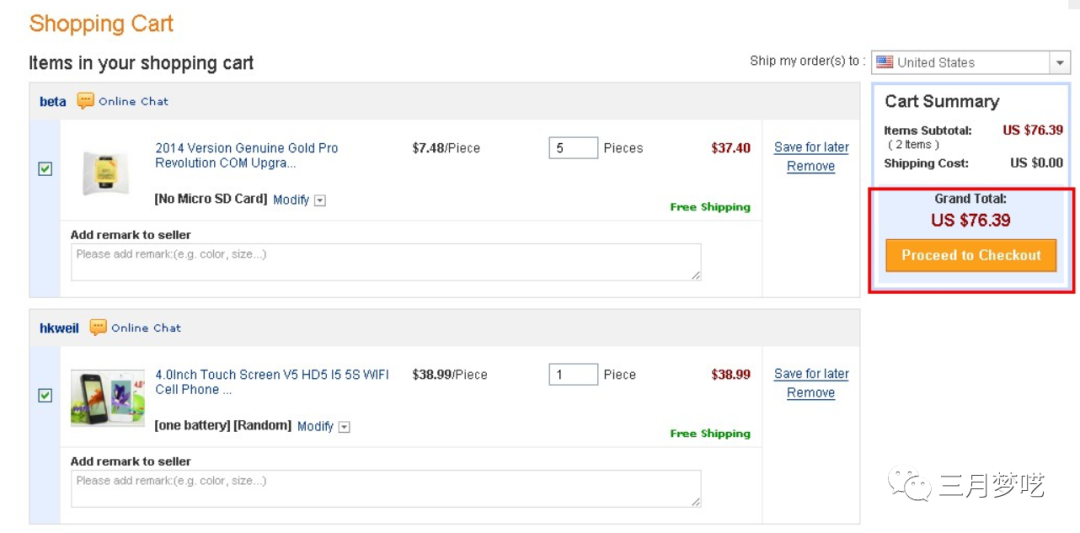The width and height of the screenshot is (1080, 533).
Task: Open Online Chat icon for seller beta
Action: 86,101
